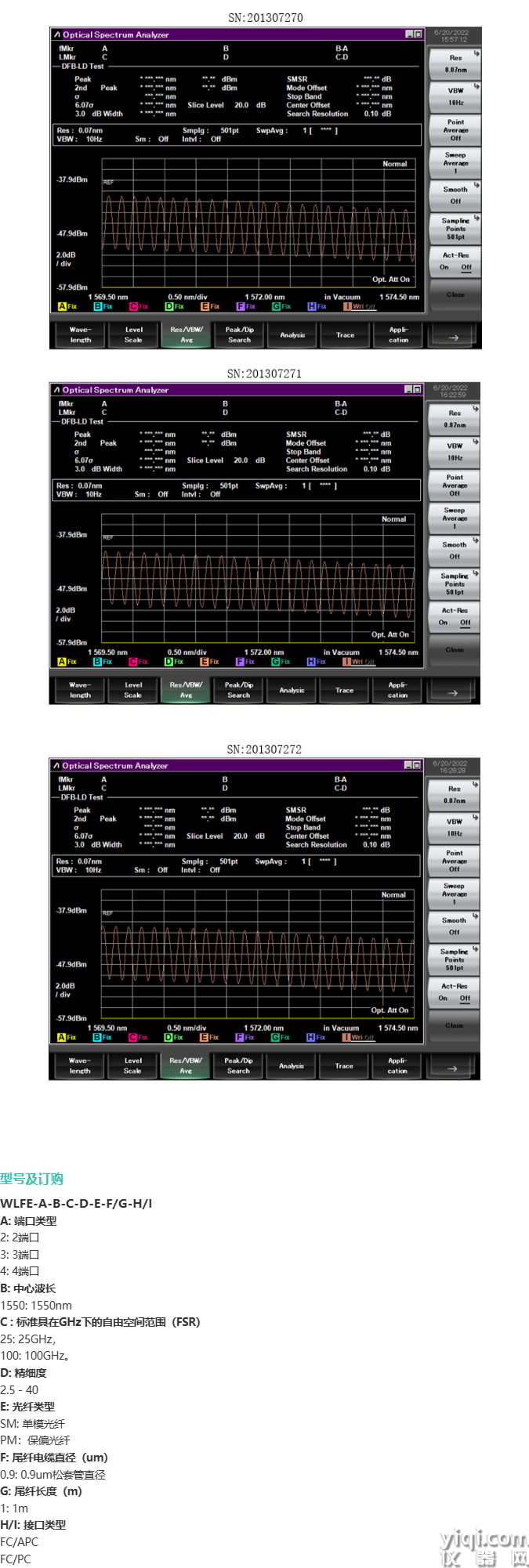
Task: Click the PM: 保偏光纤 fiber type text
Action: [35, 1440]
